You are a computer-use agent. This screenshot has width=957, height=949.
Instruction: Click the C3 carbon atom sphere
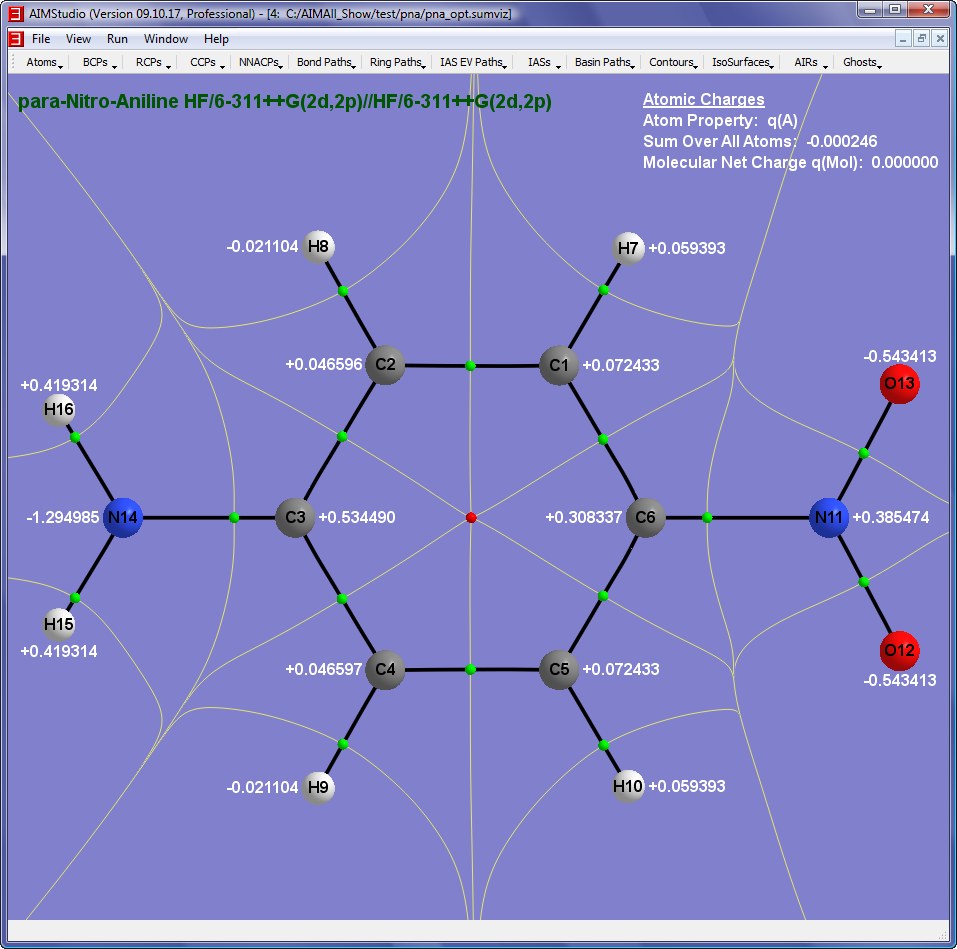point(295,518)
